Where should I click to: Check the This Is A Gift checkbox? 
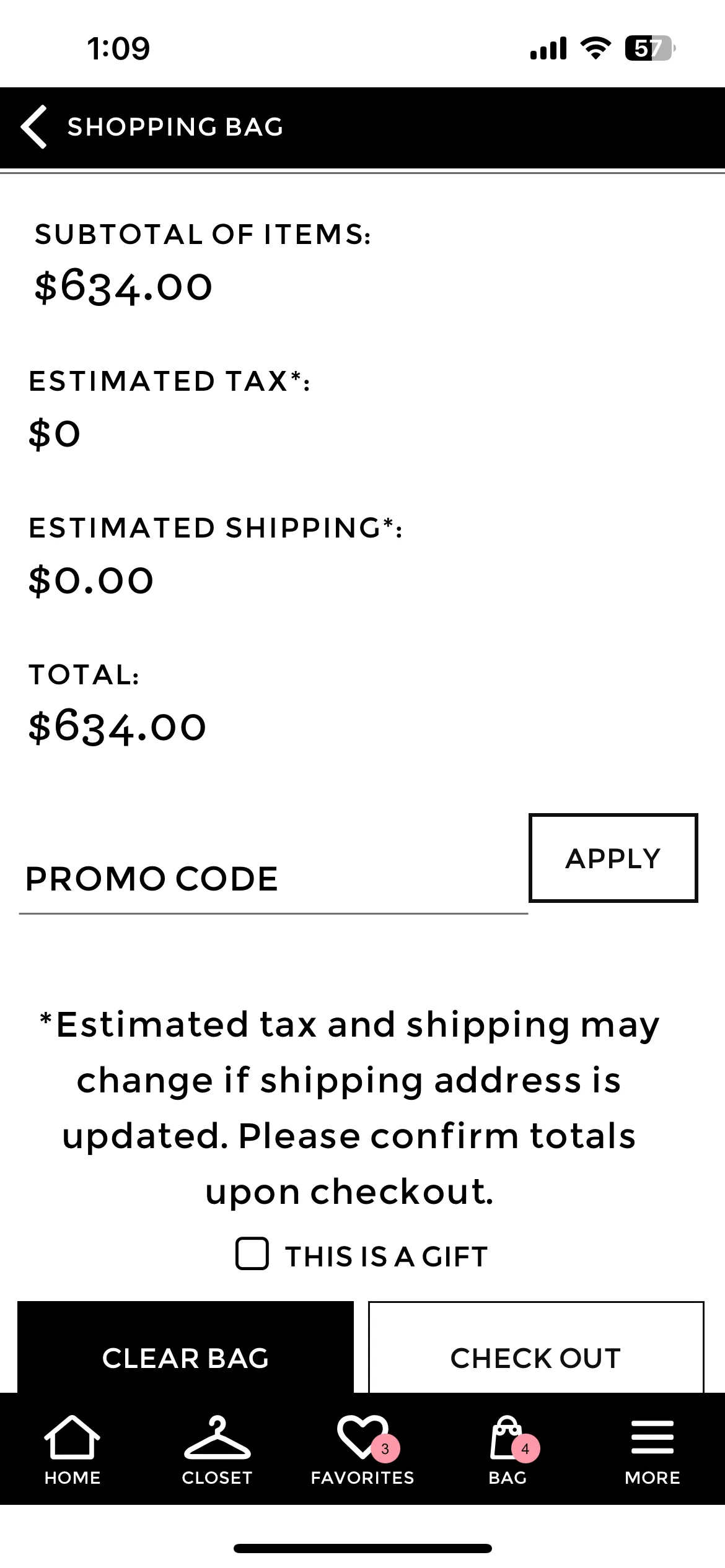(x=252, y=1254)
